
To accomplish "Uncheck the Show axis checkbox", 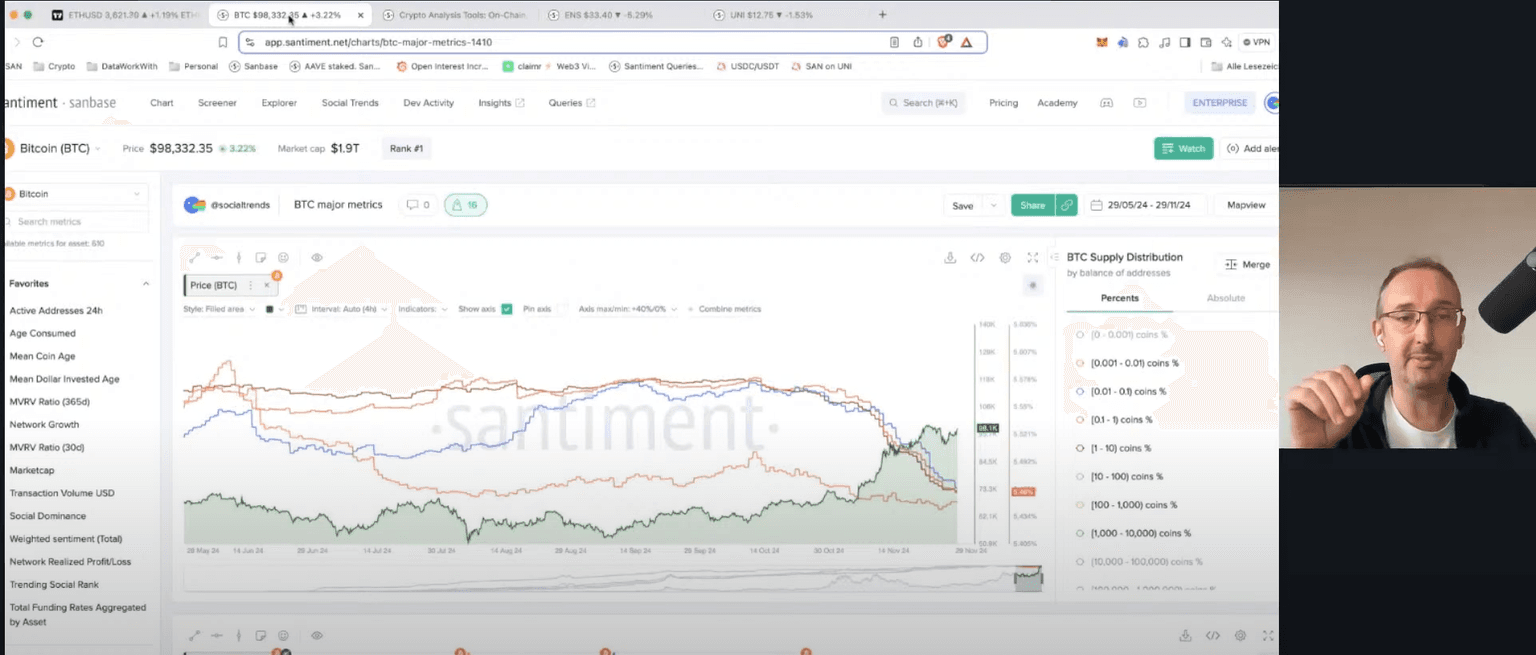I will (x=507, y=309).
